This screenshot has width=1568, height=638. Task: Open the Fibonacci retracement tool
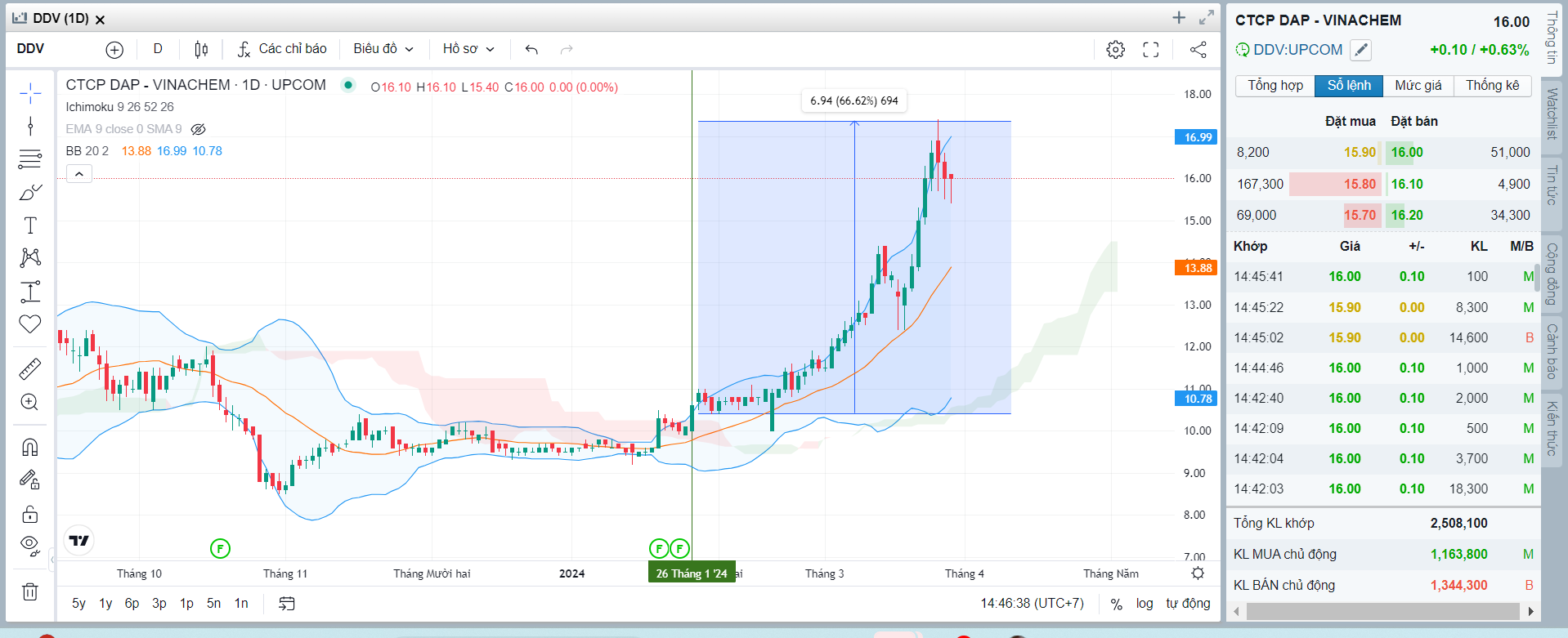[30, 158]
